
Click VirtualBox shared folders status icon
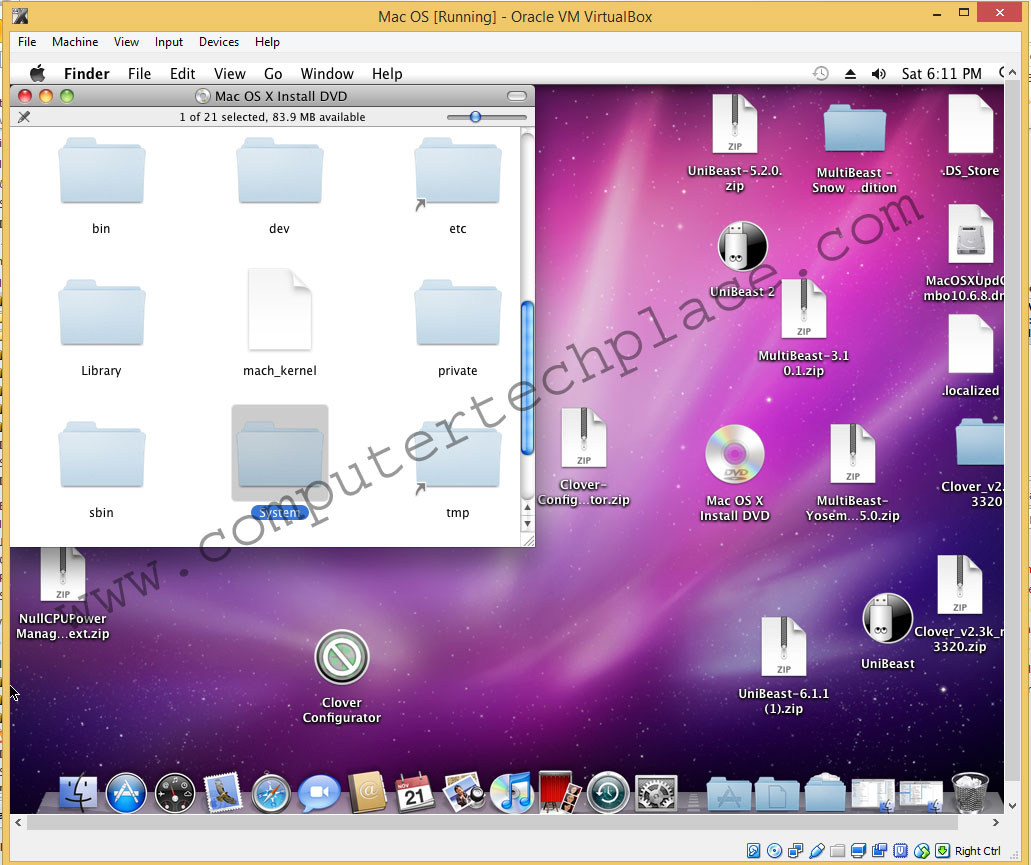pyautogui.click(x=838, y=851)
